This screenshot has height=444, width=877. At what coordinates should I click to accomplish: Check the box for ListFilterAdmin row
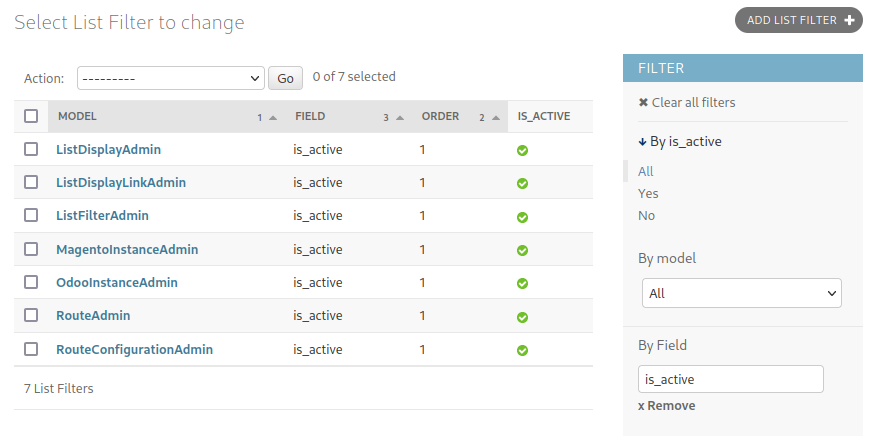[31, 215]
